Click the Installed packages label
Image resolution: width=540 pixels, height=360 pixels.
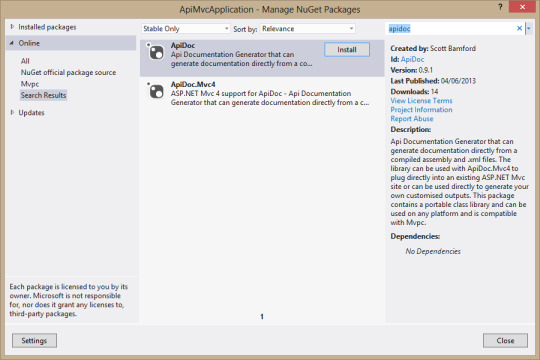click(x=47, y=27)
